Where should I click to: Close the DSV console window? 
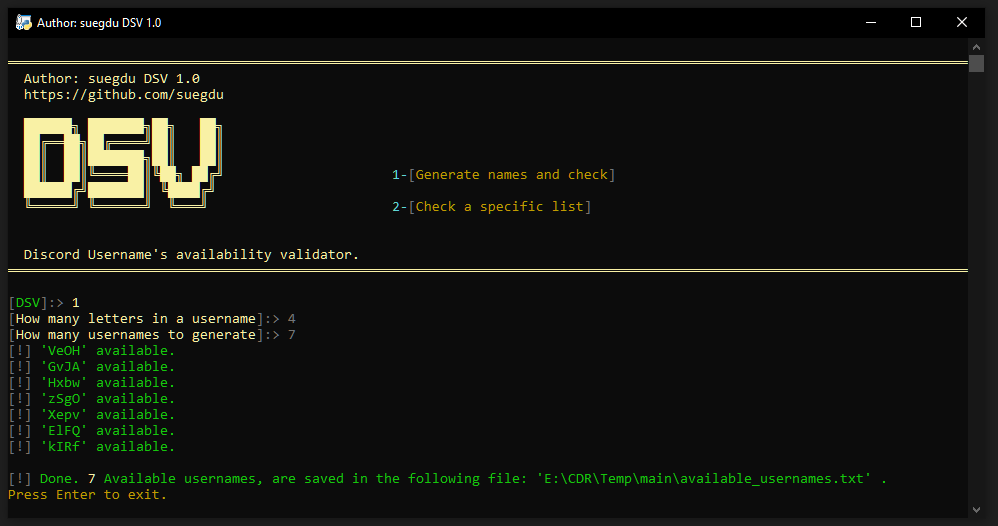(962, 23)
